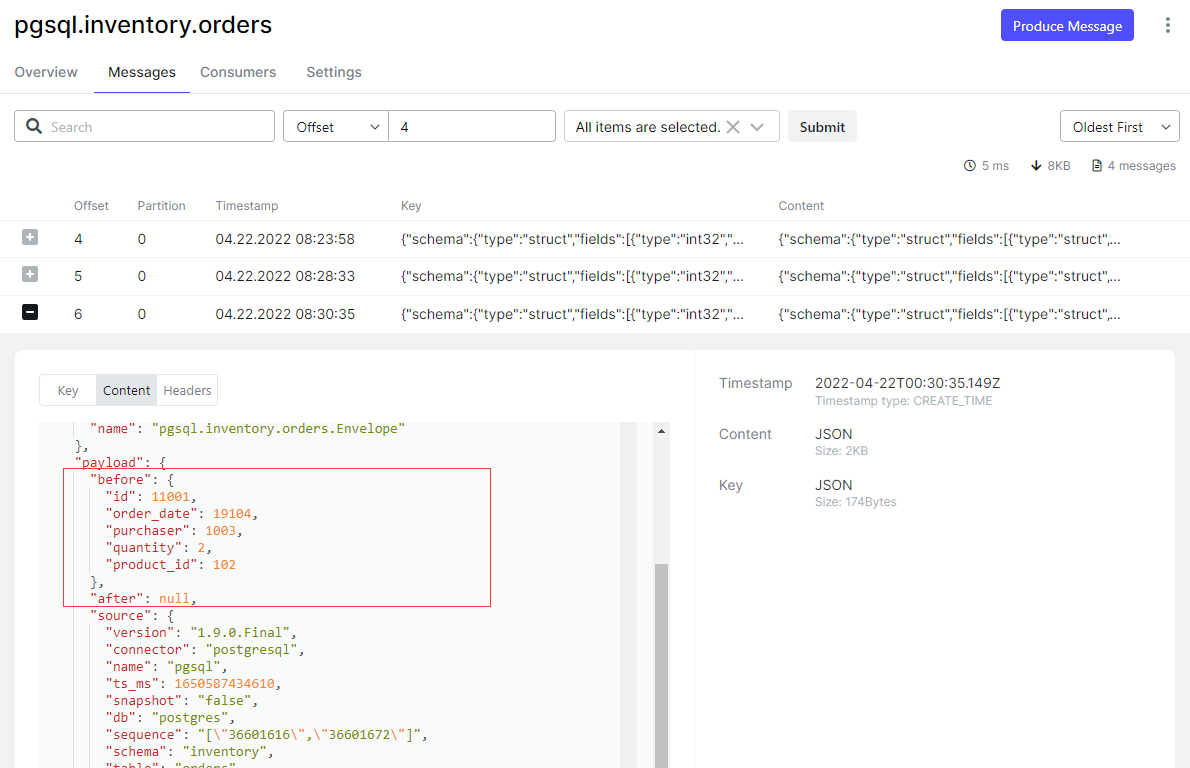
Task: Click the "before": { JSON line
Action: 131,480
